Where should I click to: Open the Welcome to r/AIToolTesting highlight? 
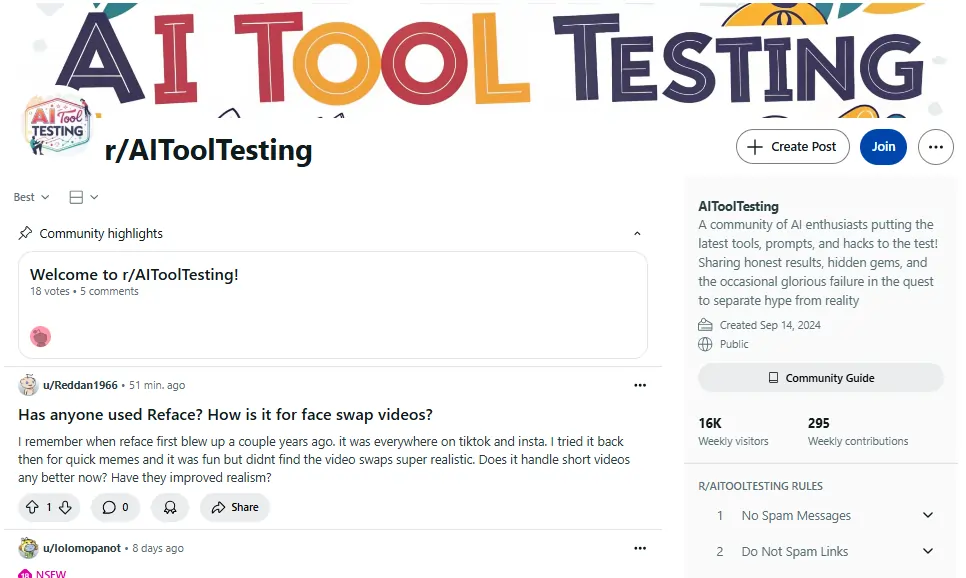click(134, 275)
